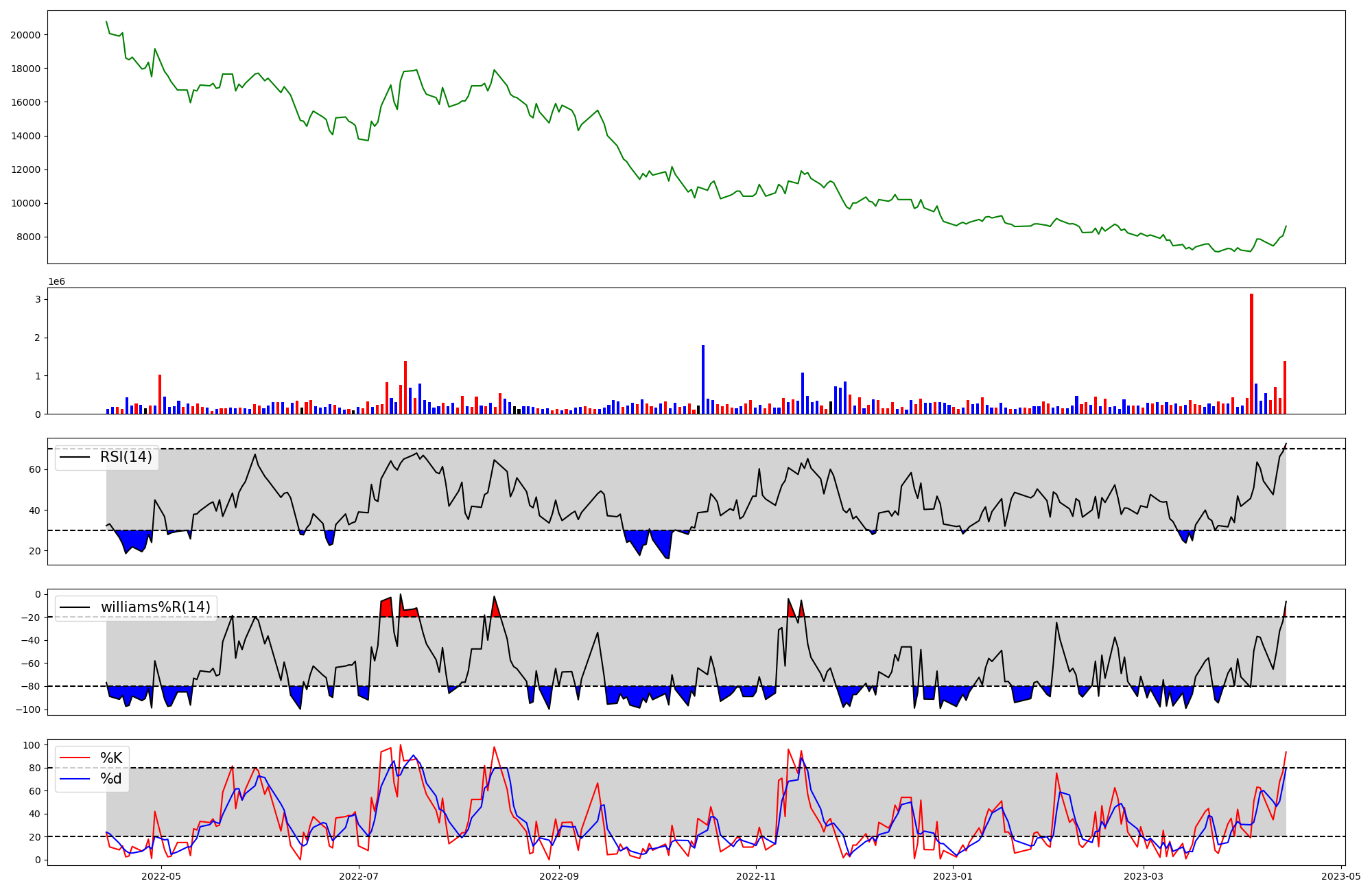Click the 2022-05 date tick label
This screenshot has height=892, width=1372.
click(x=161, y=876)
